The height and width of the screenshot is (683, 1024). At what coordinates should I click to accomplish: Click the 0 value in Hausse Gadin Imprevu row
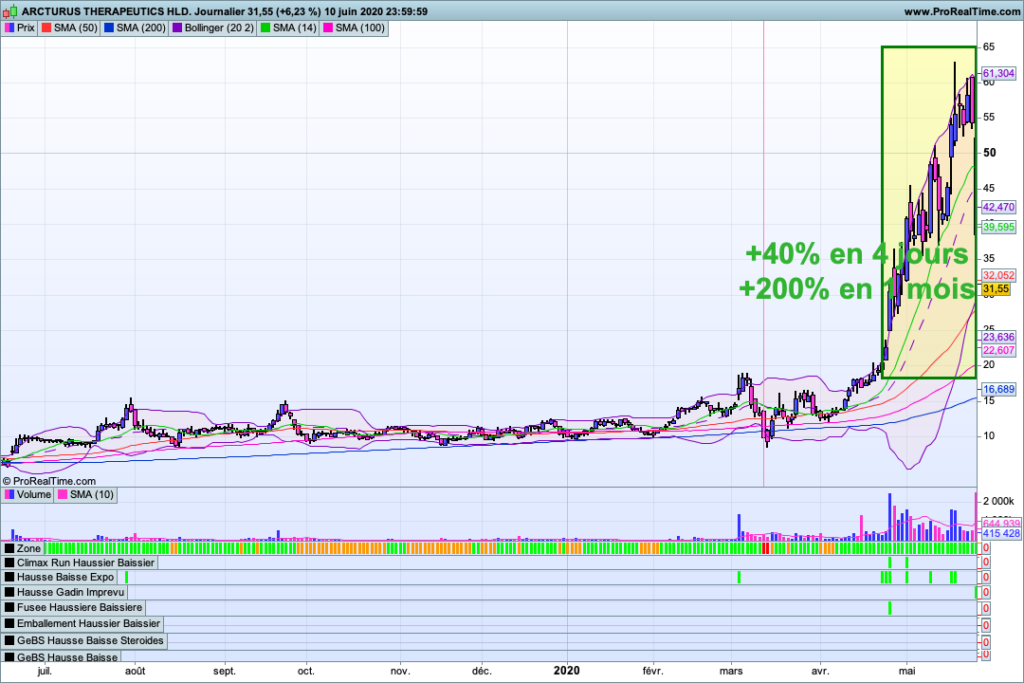point(986,592)
